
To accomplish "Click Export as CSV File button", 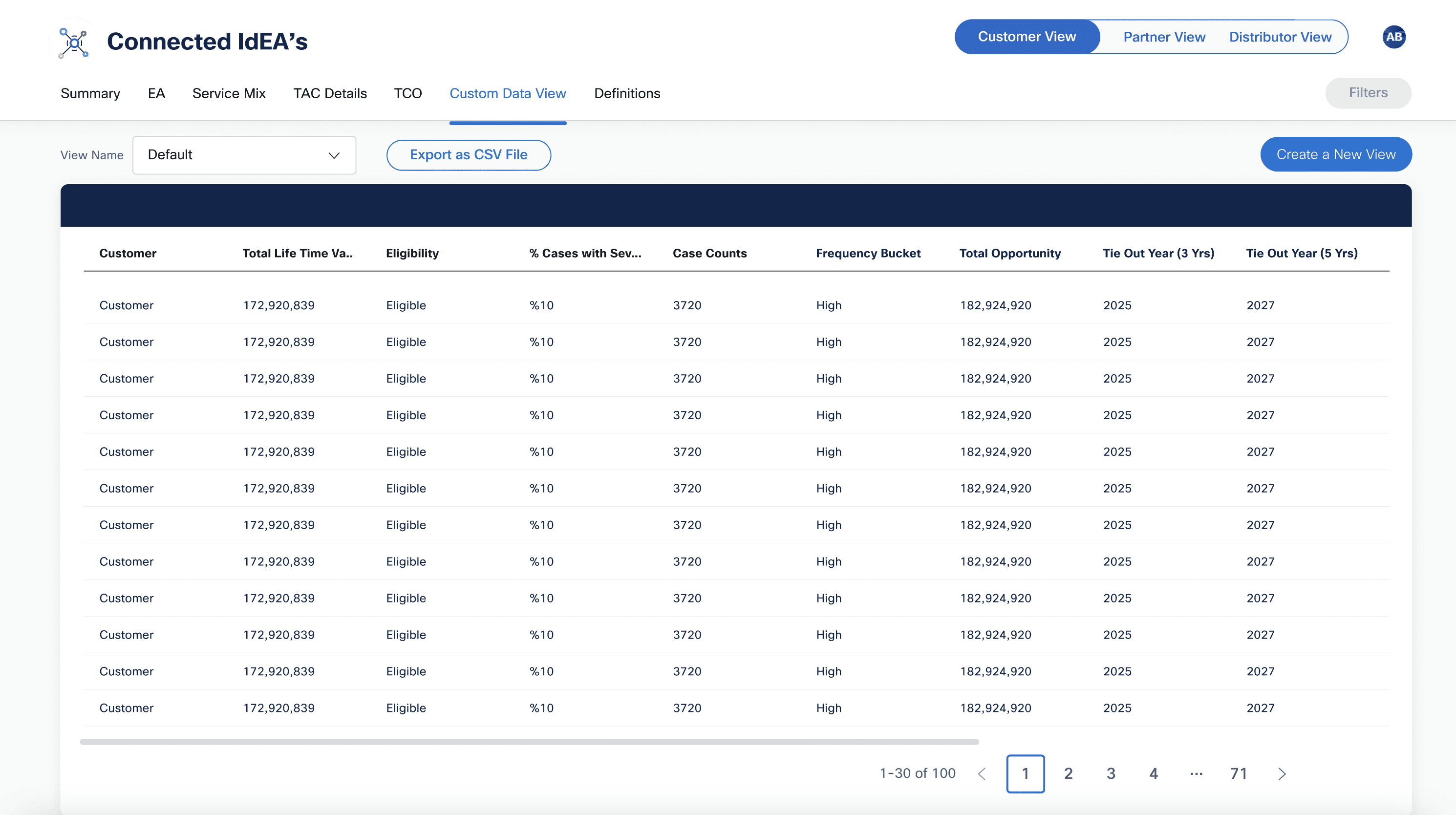I will 469,155.
